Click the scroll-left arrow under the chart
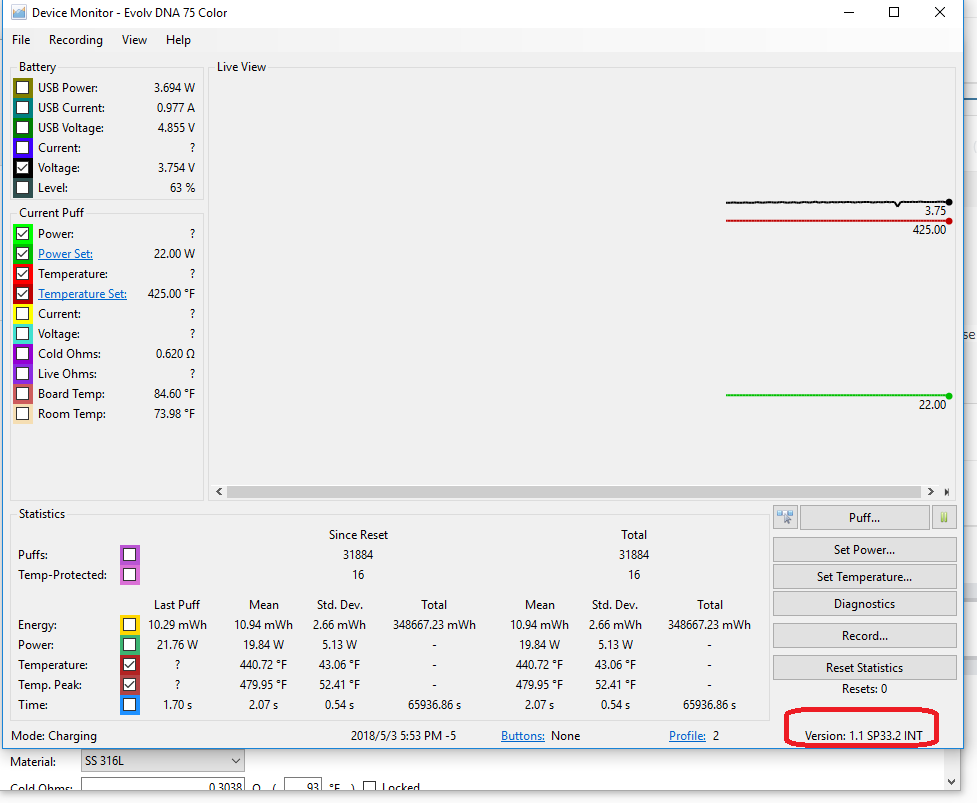Image resolution: width=977 pixels, height=803 pixels. pyautogui.click(x=217, y=492)
